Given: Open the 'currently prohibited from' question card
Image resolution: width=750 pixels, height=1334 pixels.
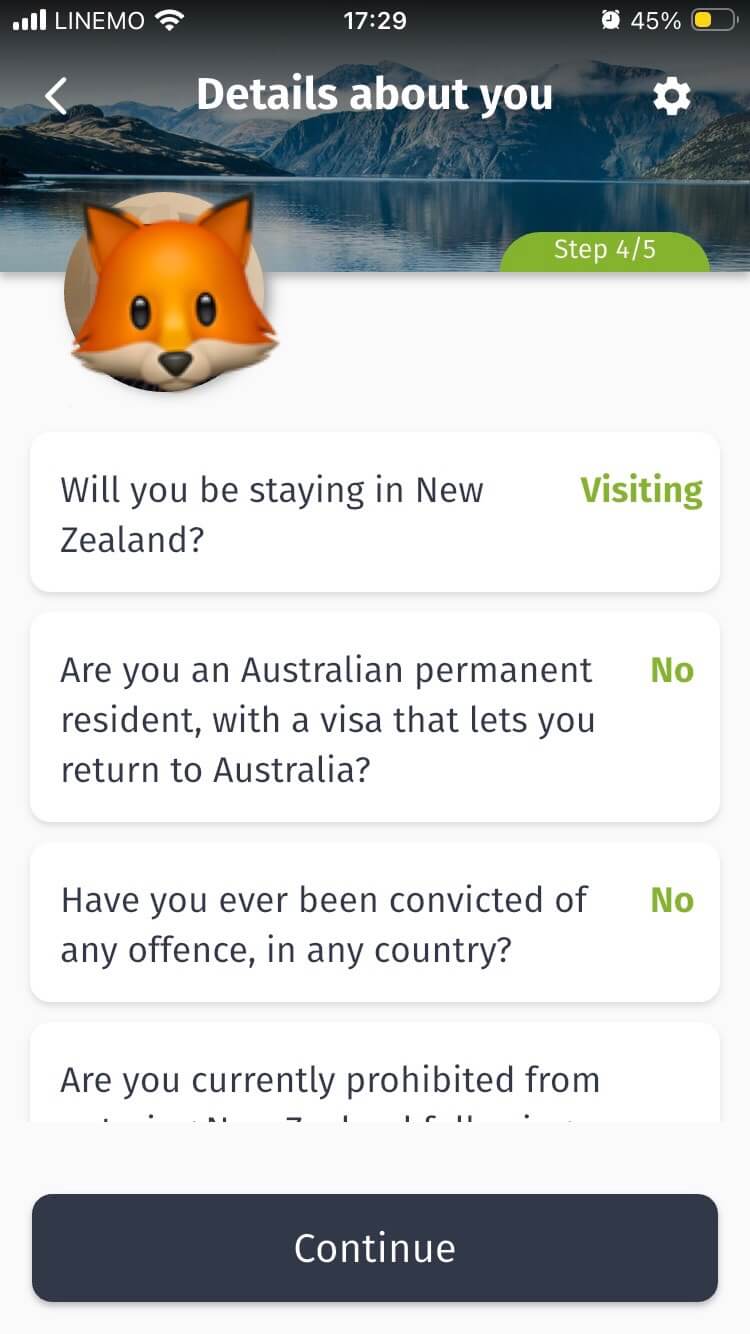Looking at the screenshot, I should click(x=375, y=1072).
